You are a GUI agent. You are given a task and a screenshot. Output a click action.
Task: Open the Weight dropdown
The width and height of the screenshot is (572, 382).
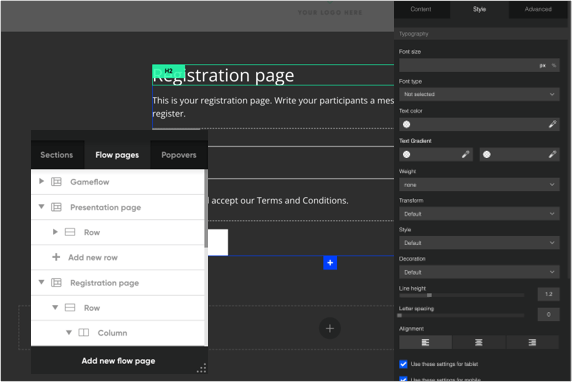point(479,185)
